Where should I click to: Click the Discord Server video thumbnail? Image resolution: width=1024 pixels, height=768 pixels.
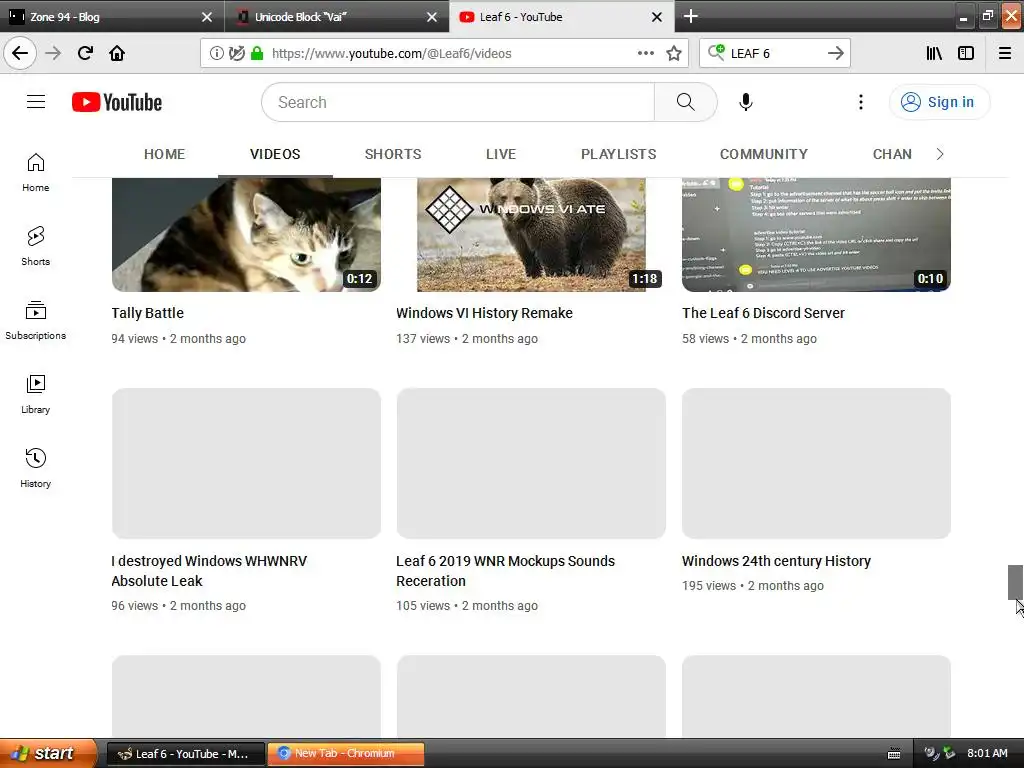pyautogui.click(x=816, y=234)
